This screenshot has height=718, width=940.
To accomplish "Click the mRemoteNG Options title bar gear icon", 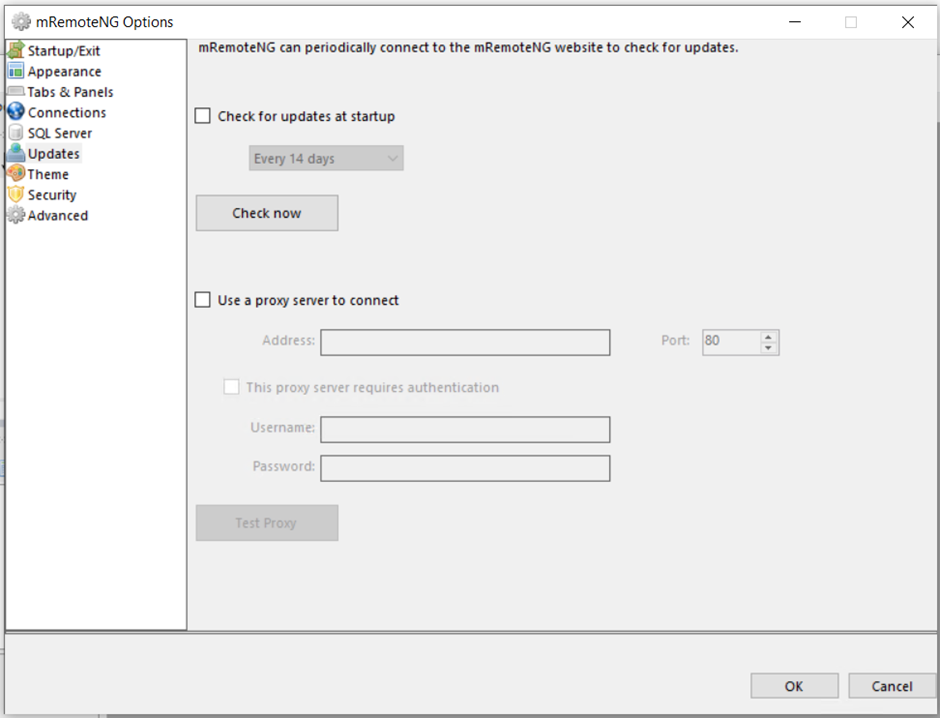I will [x=21, y=22].
